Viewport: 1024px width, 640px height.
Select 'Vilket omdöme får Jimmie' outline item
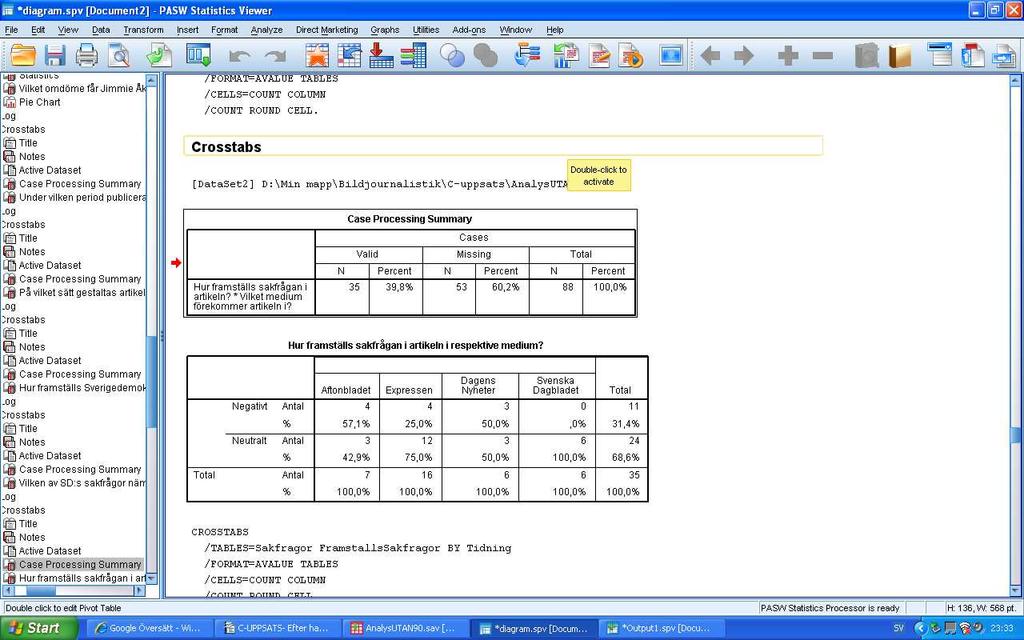[81, 88]
